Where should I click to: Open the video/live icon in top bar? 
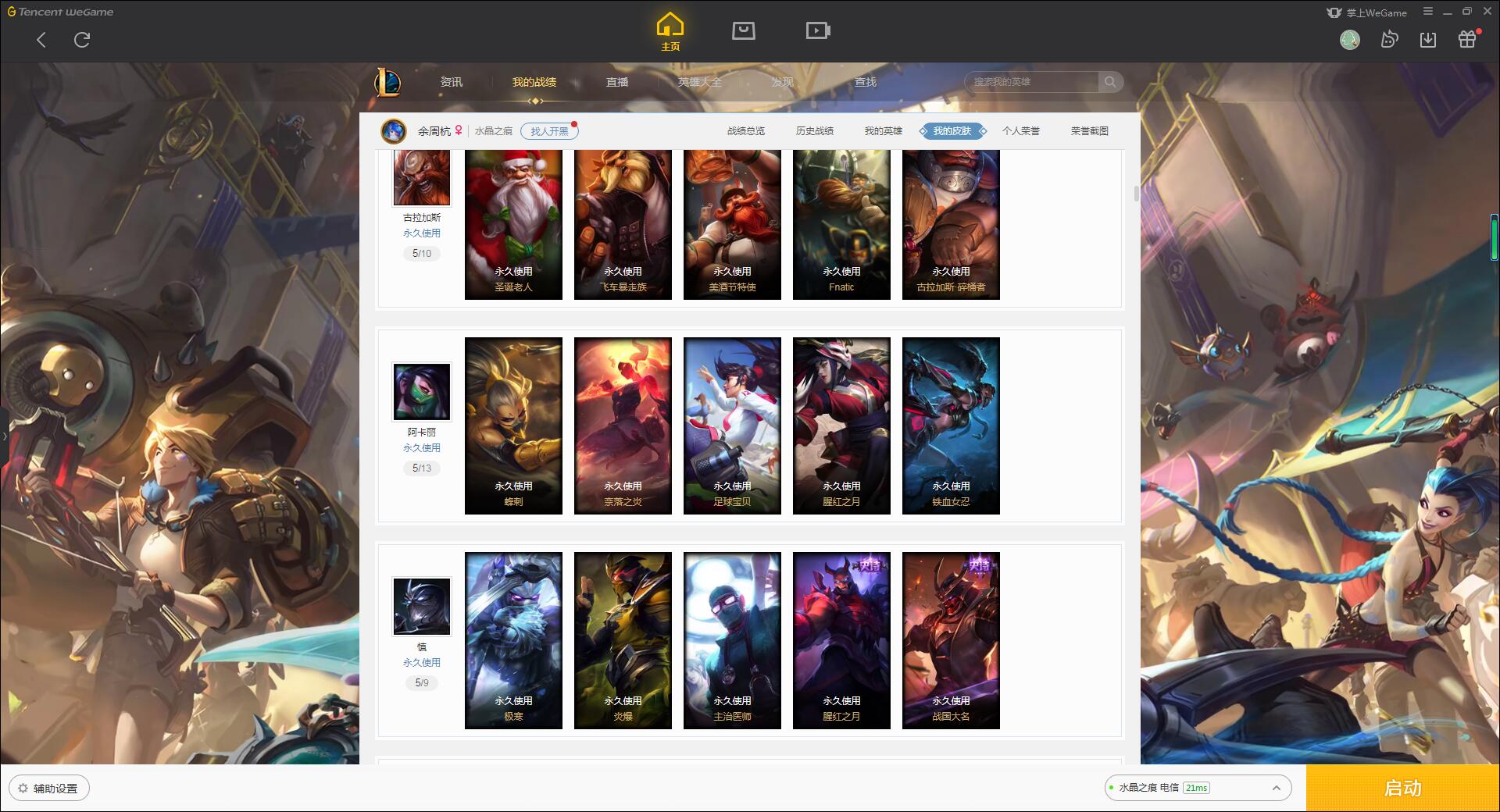tap(818, 30)
